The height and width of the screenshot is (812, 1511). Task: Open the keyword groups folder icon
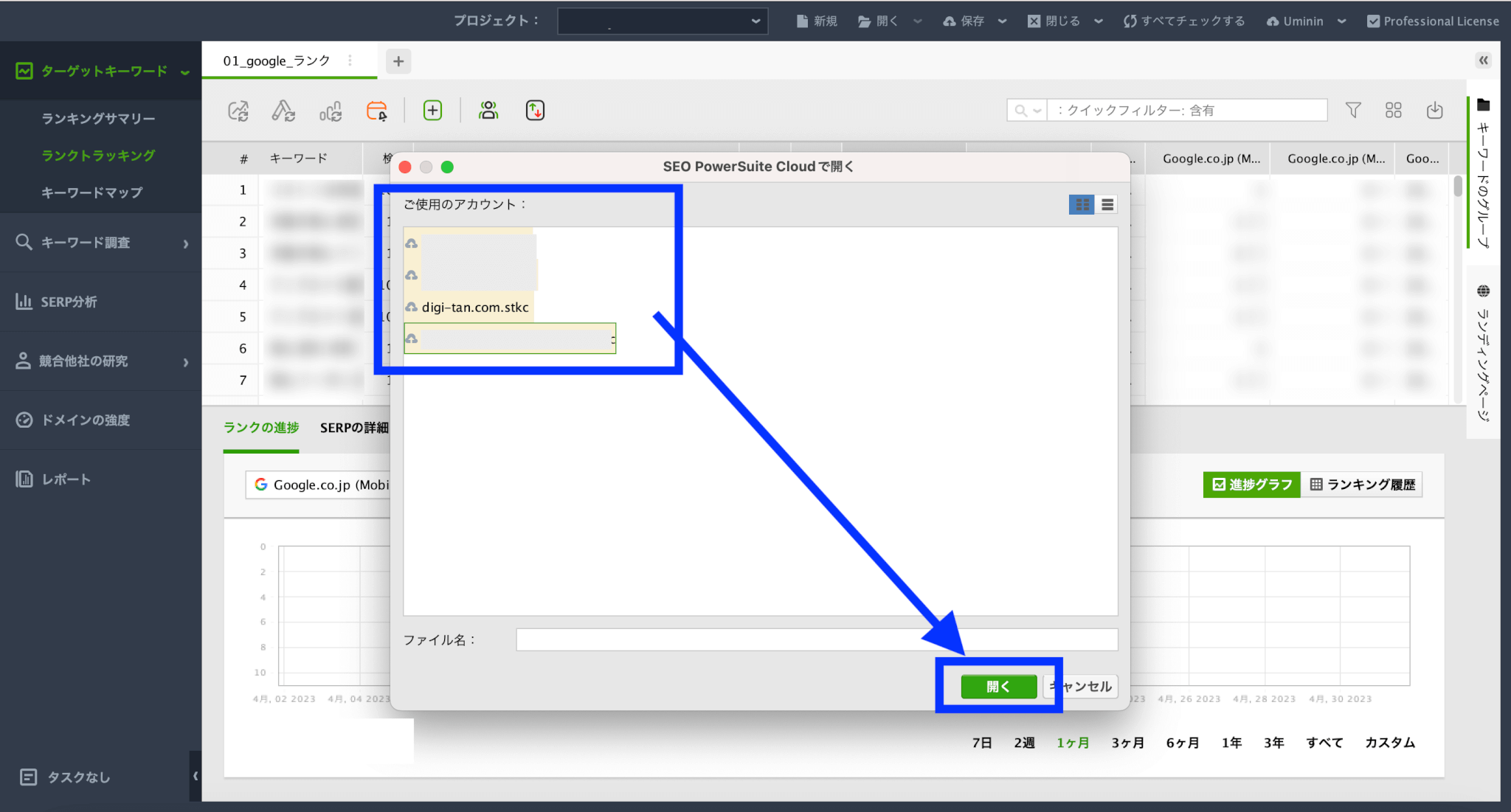point(1484,105)
